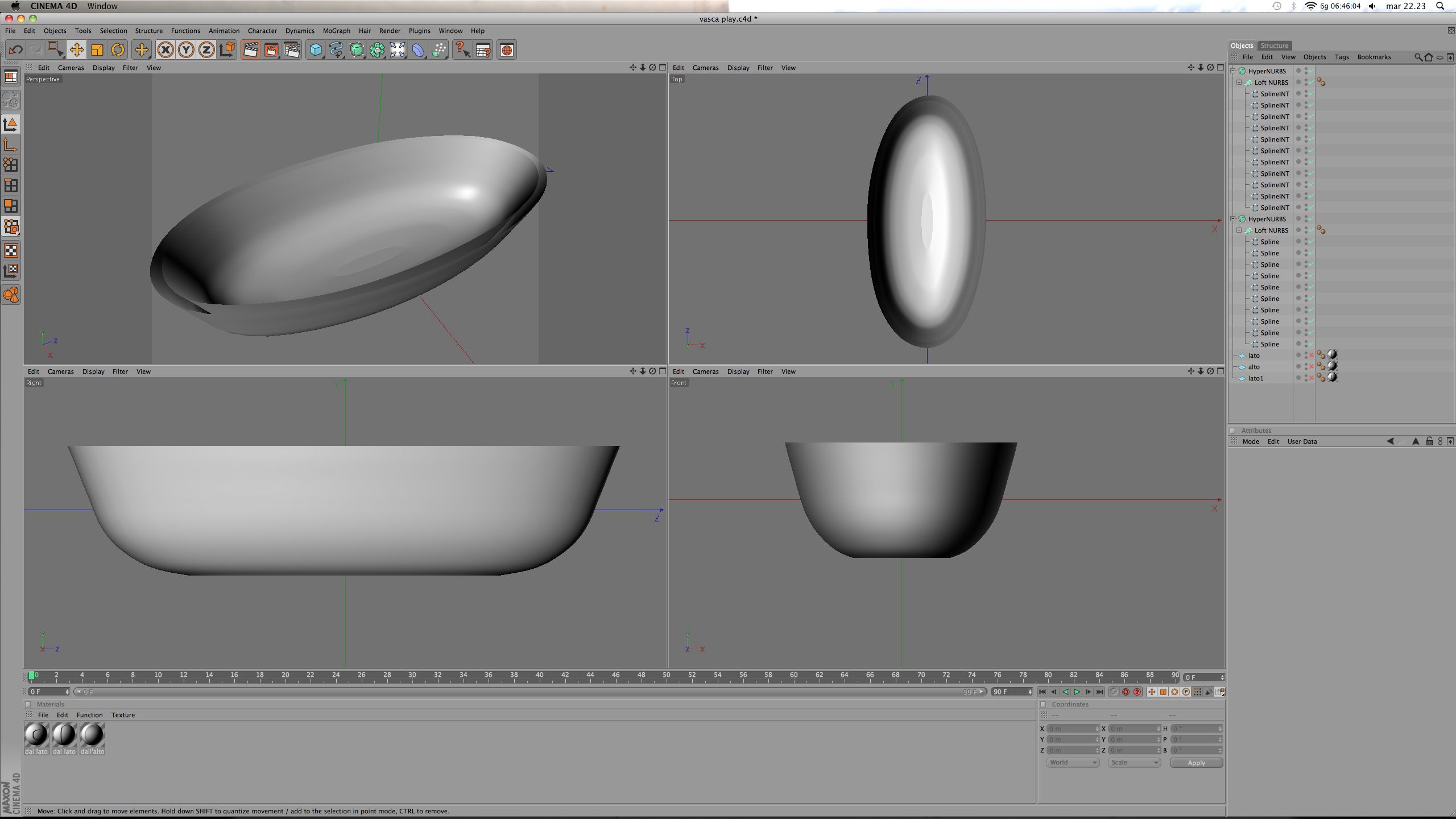Click the timeline Play forward button

1077,692
